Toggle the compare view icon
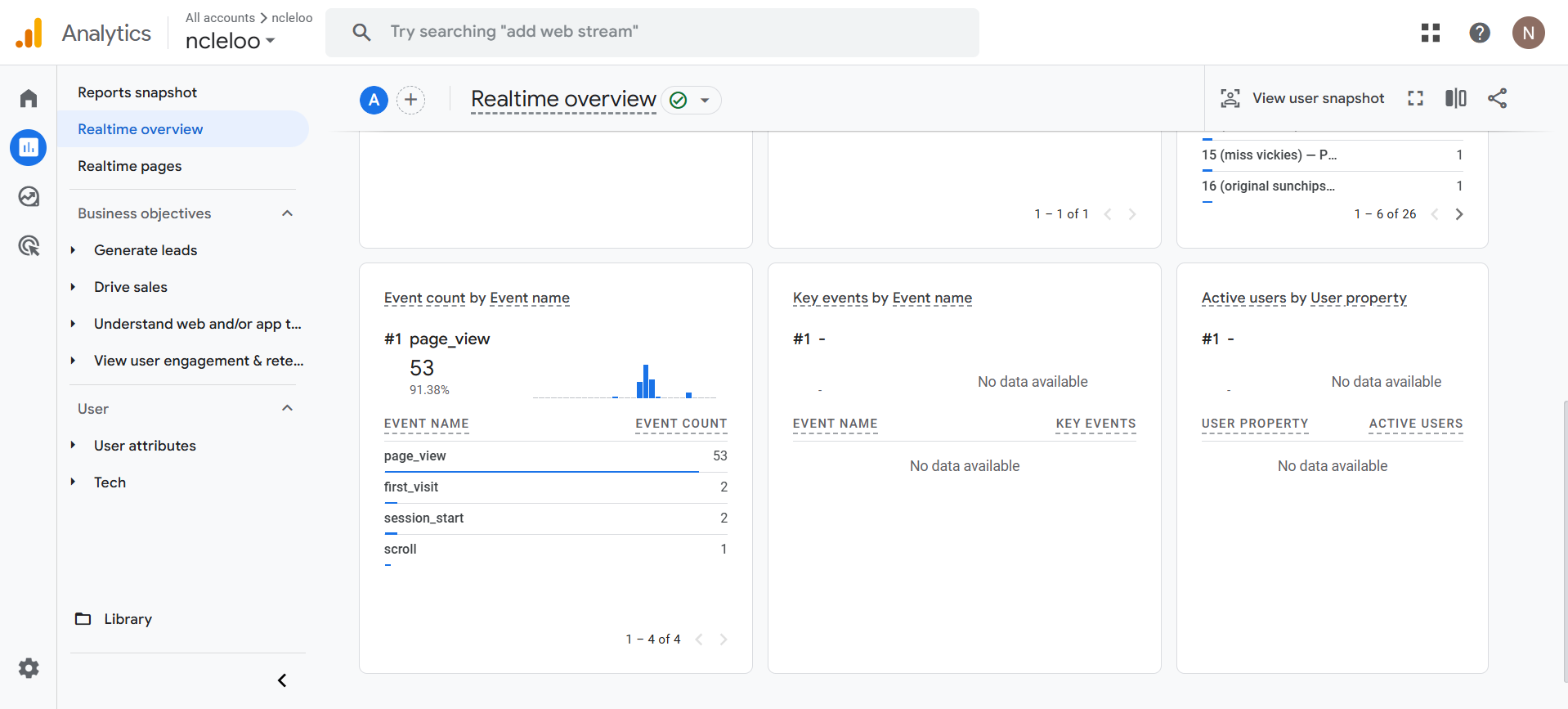 (1455, 99)
